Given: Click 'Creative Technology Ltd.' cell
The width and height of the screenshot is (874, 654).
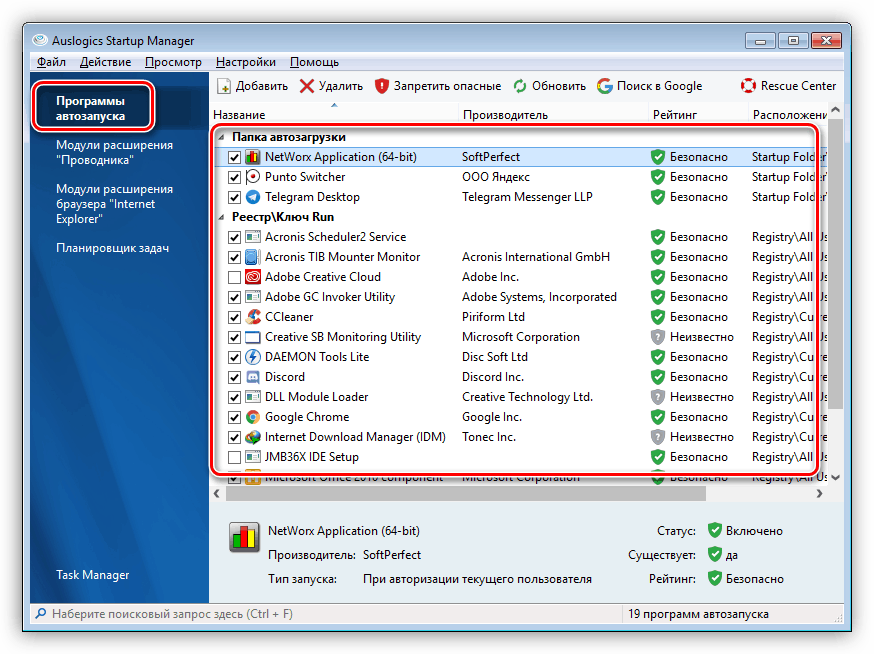Looking at the screenshot, I should (527, 397).
